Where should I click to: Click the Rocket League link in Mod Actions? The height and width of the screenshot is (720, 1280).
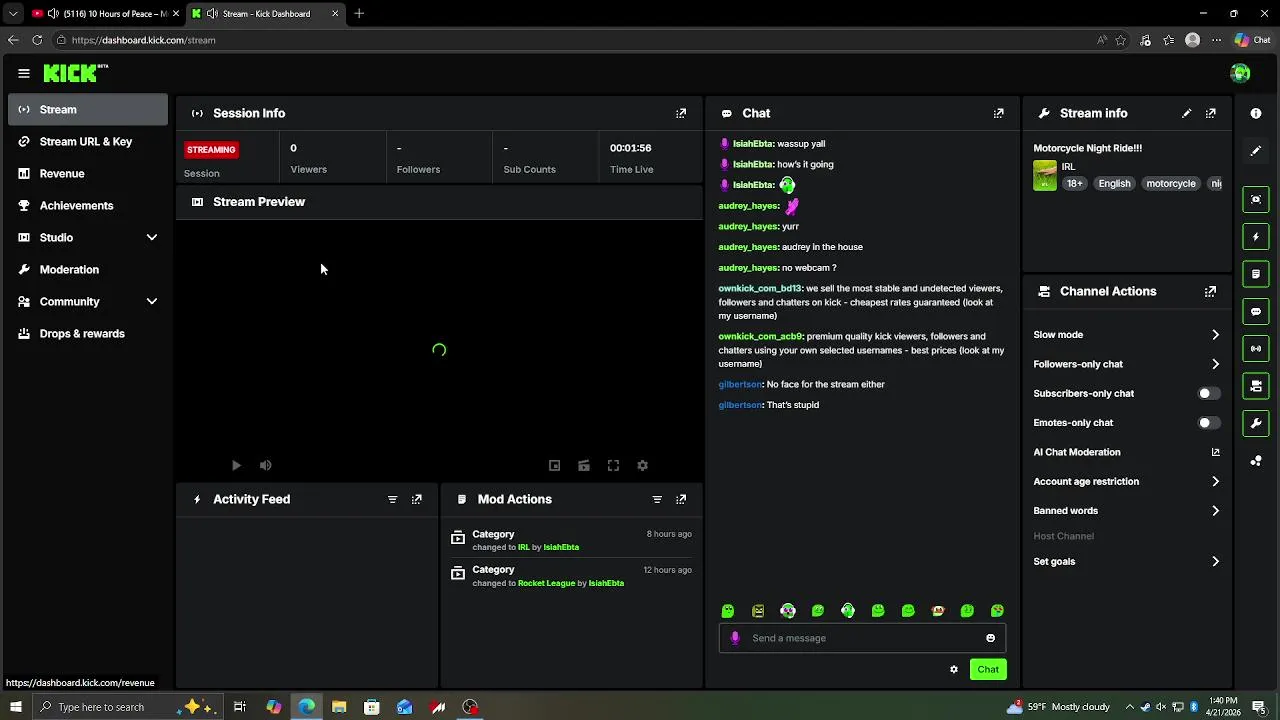point(546,584)
